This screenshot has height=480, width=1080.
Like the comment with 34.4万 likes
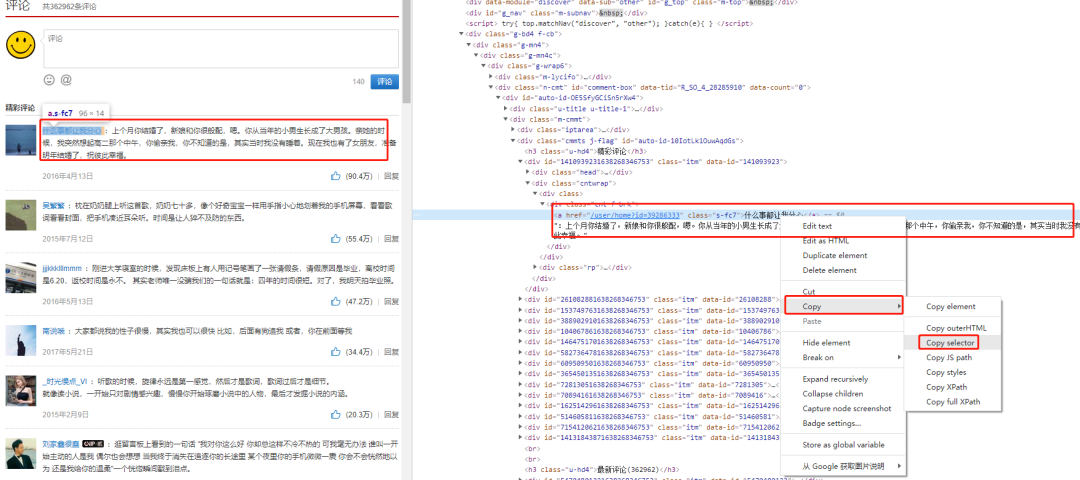click(335, 352)
